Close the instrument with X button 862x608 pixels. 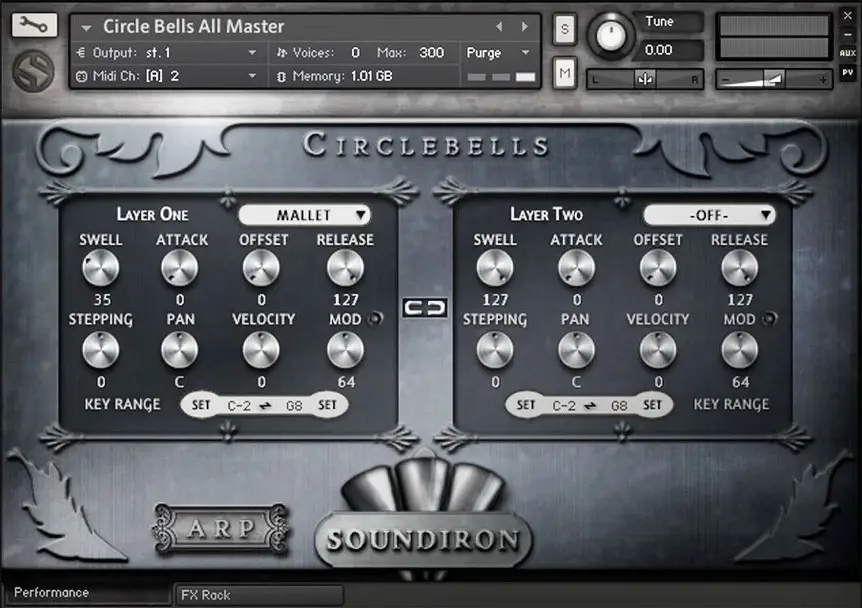tap(847, 16)
